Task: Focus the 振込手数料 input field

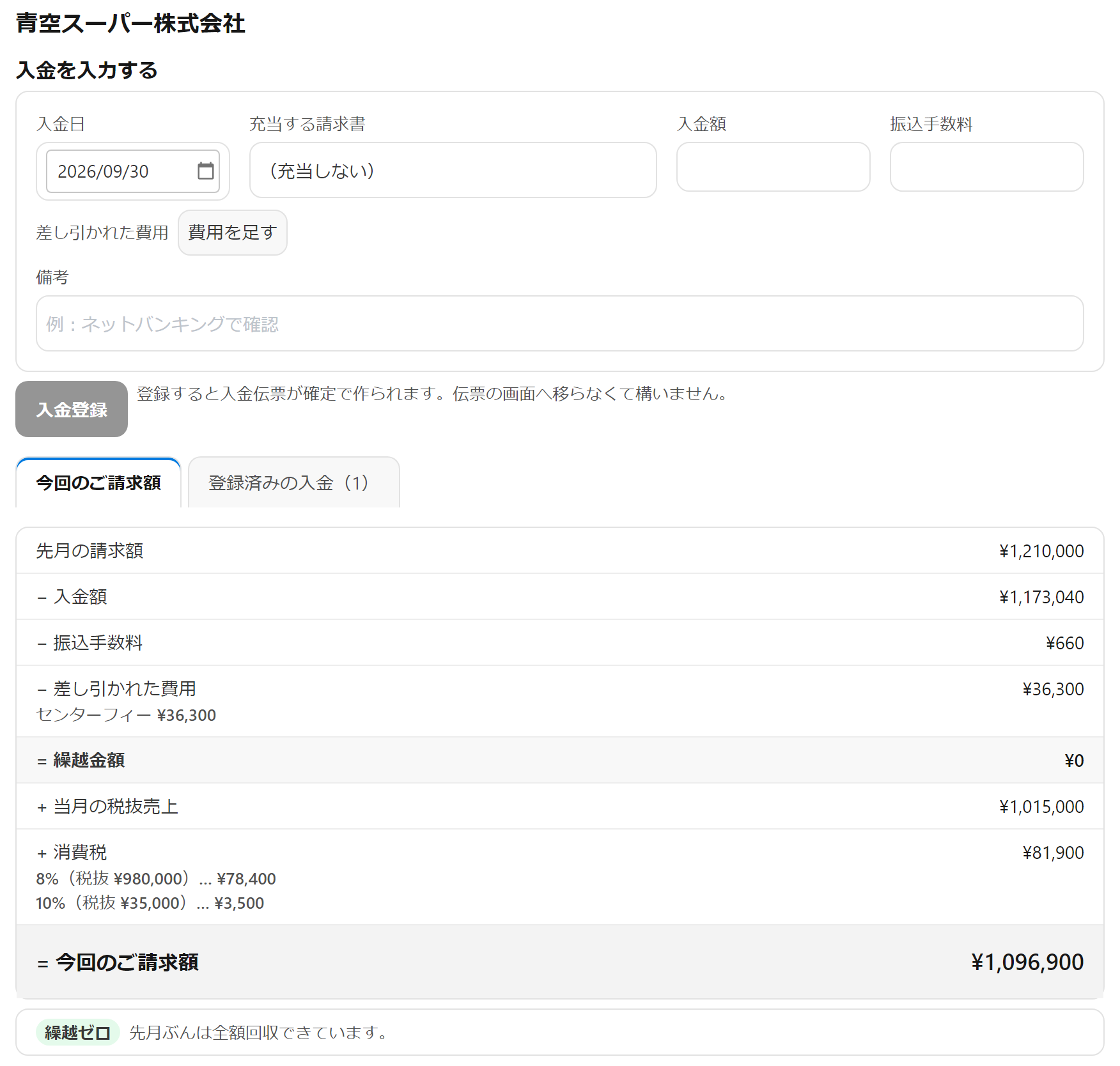Action: 986,167
